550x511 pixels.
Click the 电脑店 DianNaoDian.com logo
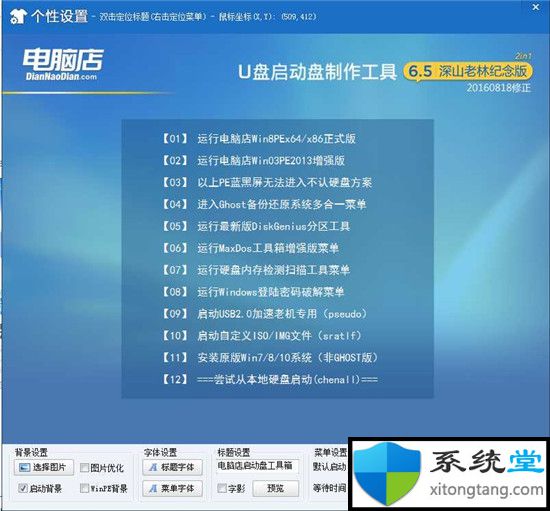63,65
